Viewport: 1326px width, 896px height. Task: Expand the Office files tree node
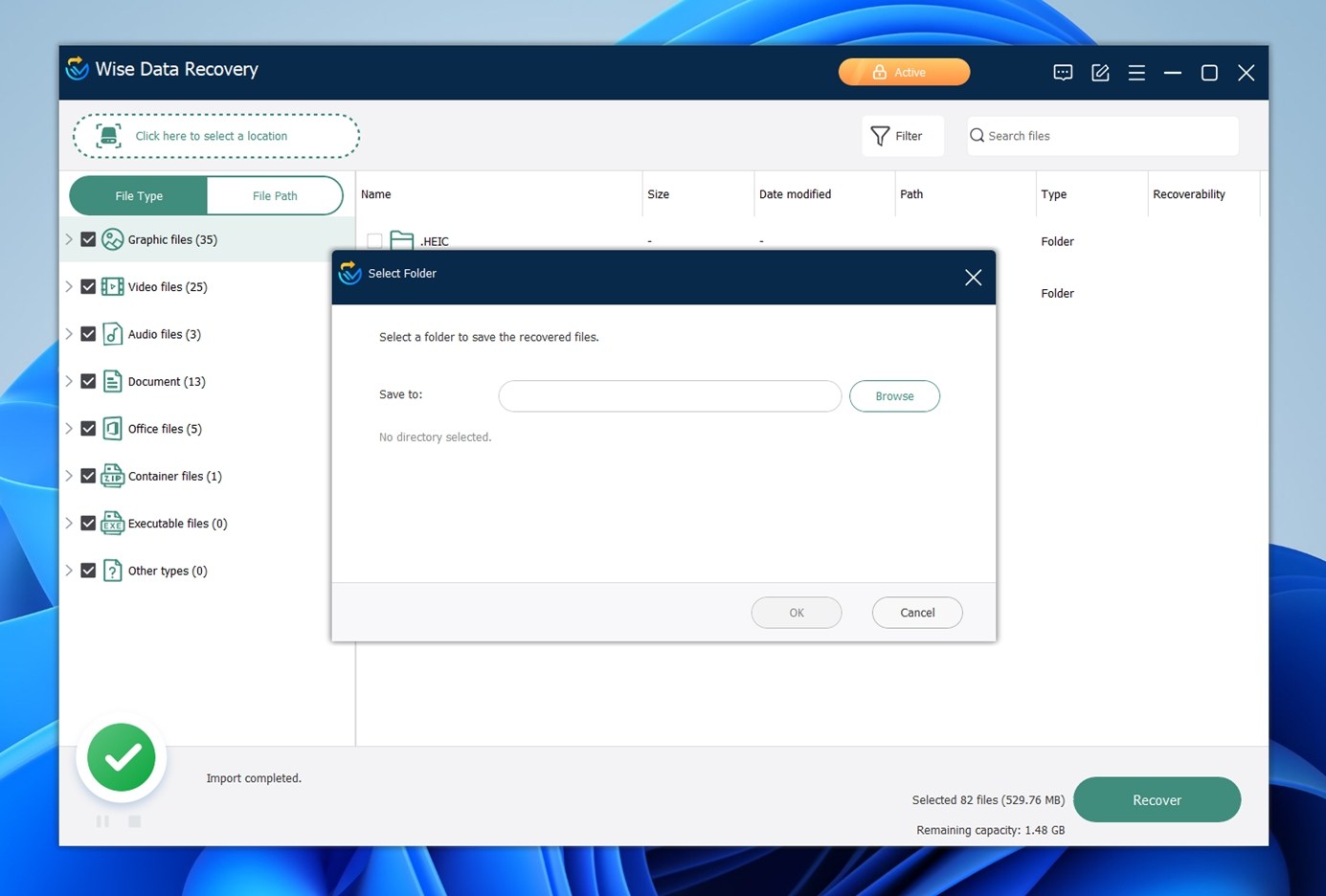point(69,428)
